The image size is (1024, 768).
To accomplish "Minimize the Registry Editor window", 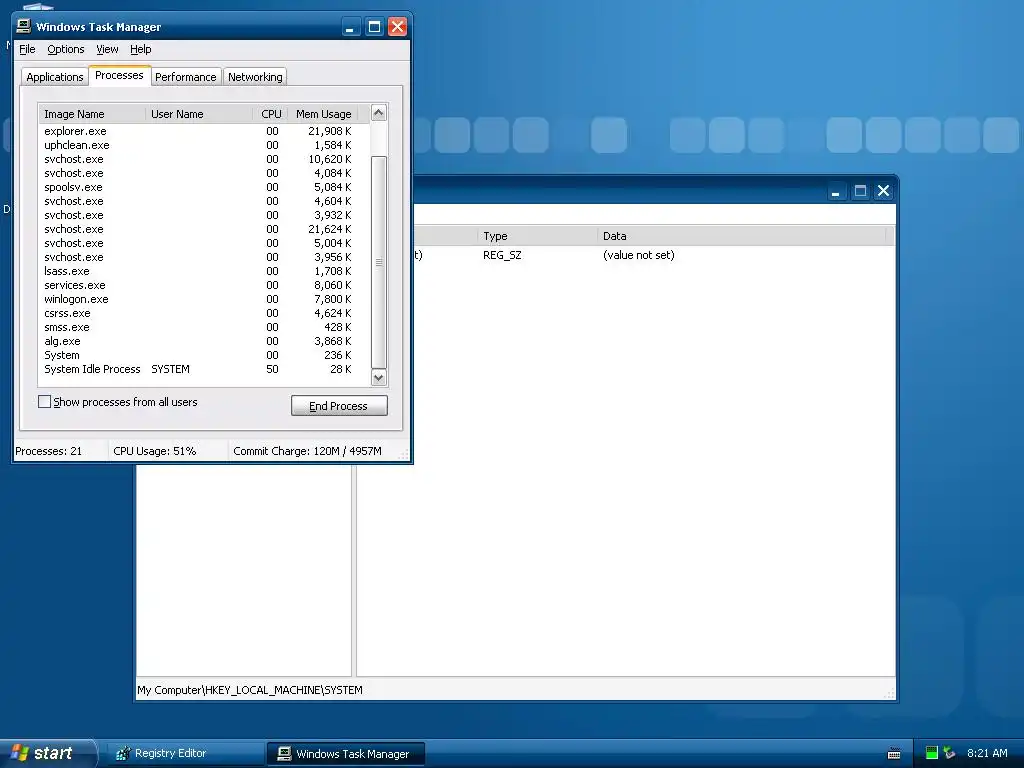I will coord(836,191).
